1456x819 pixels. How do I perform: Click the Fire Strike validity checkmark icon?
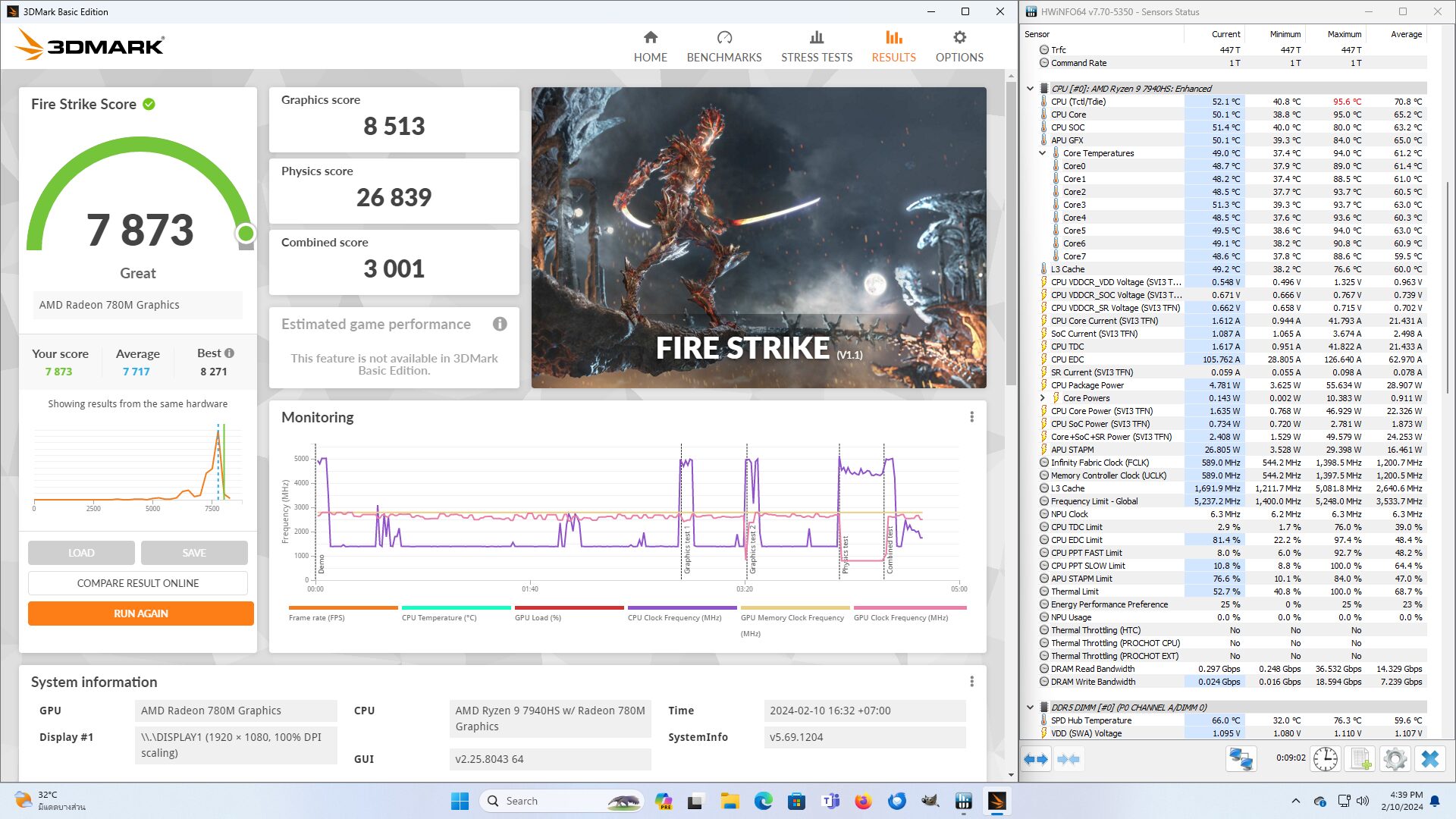(x=149, y=104)
